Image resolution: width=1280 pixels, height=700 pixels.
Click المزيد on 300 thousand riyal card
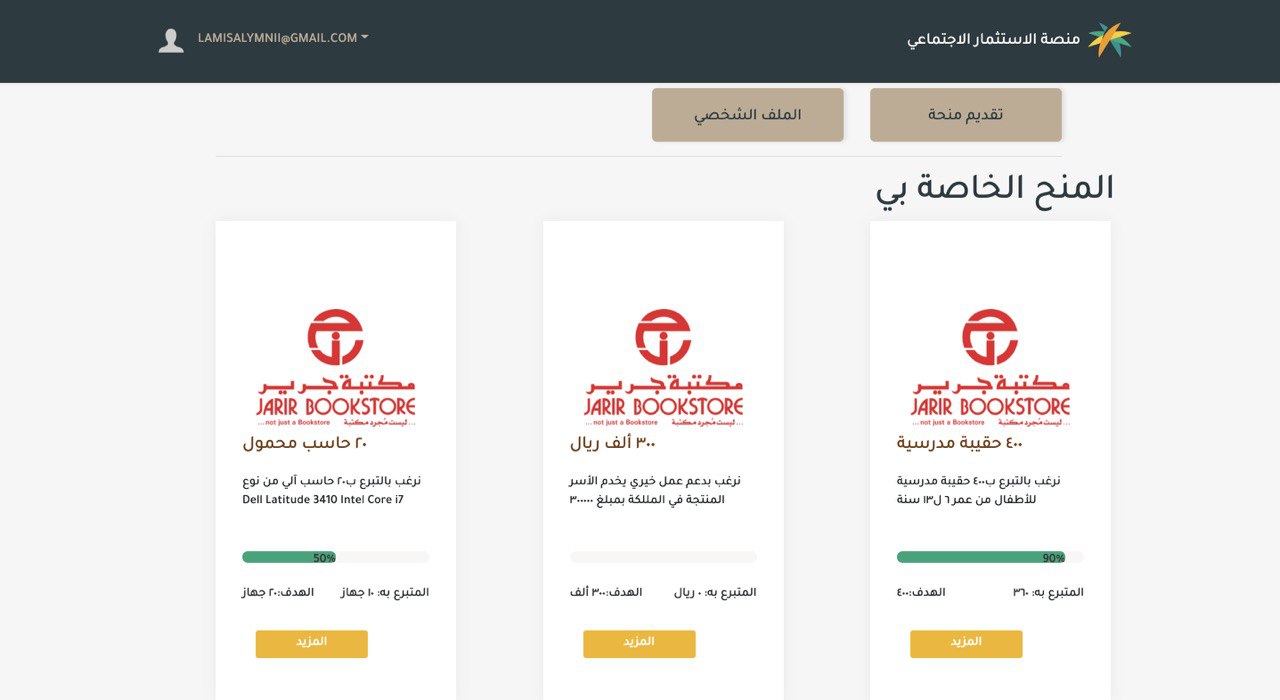639,644
